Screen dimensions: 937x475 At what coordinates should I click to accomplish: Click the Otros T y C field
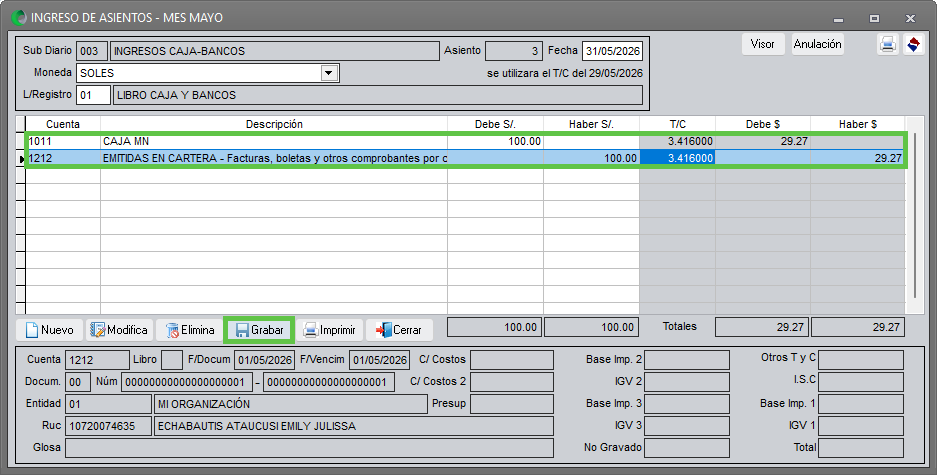tap(861, 360)
